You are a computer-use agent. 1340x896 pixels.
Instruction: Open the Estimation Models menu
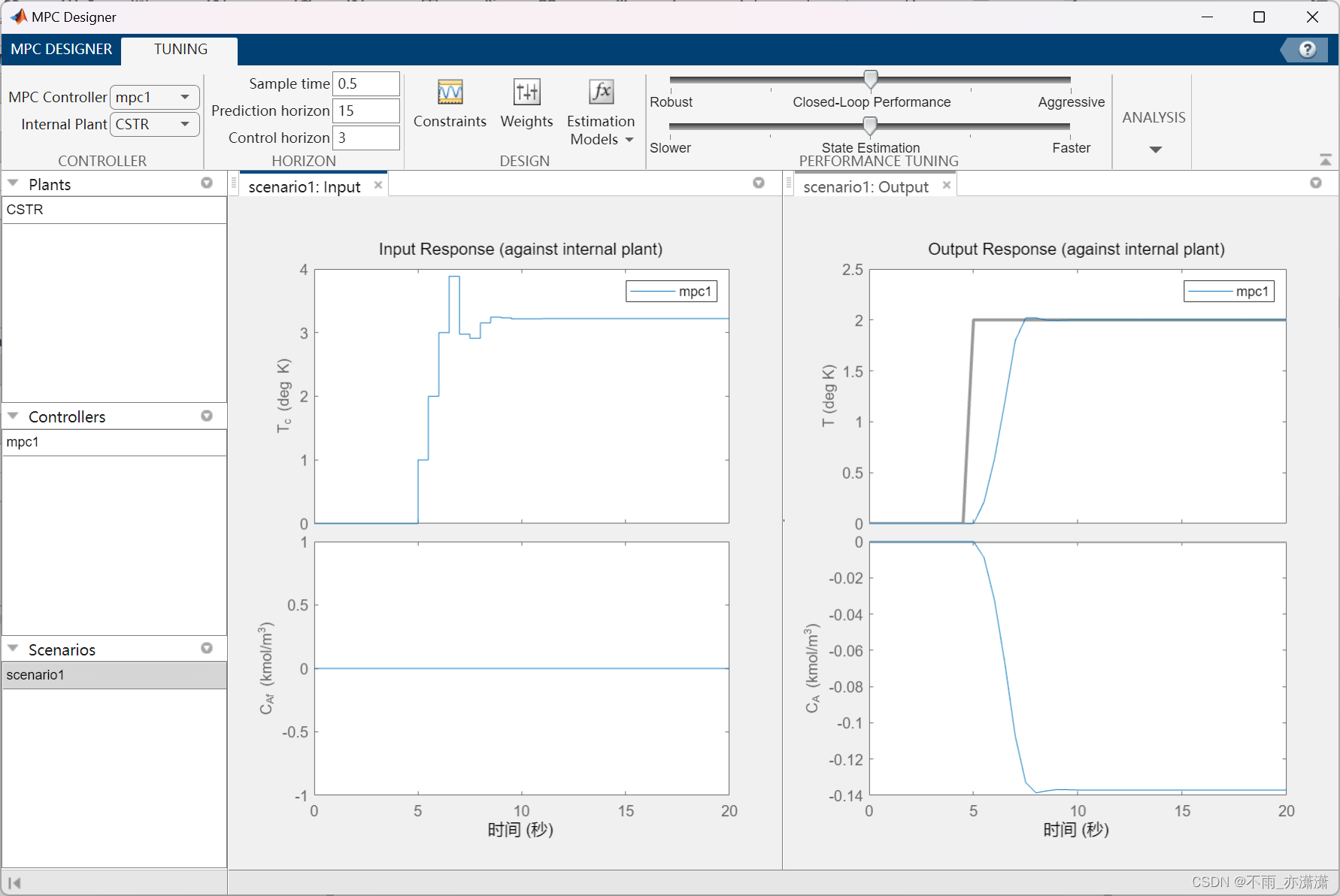coord(601,113)
